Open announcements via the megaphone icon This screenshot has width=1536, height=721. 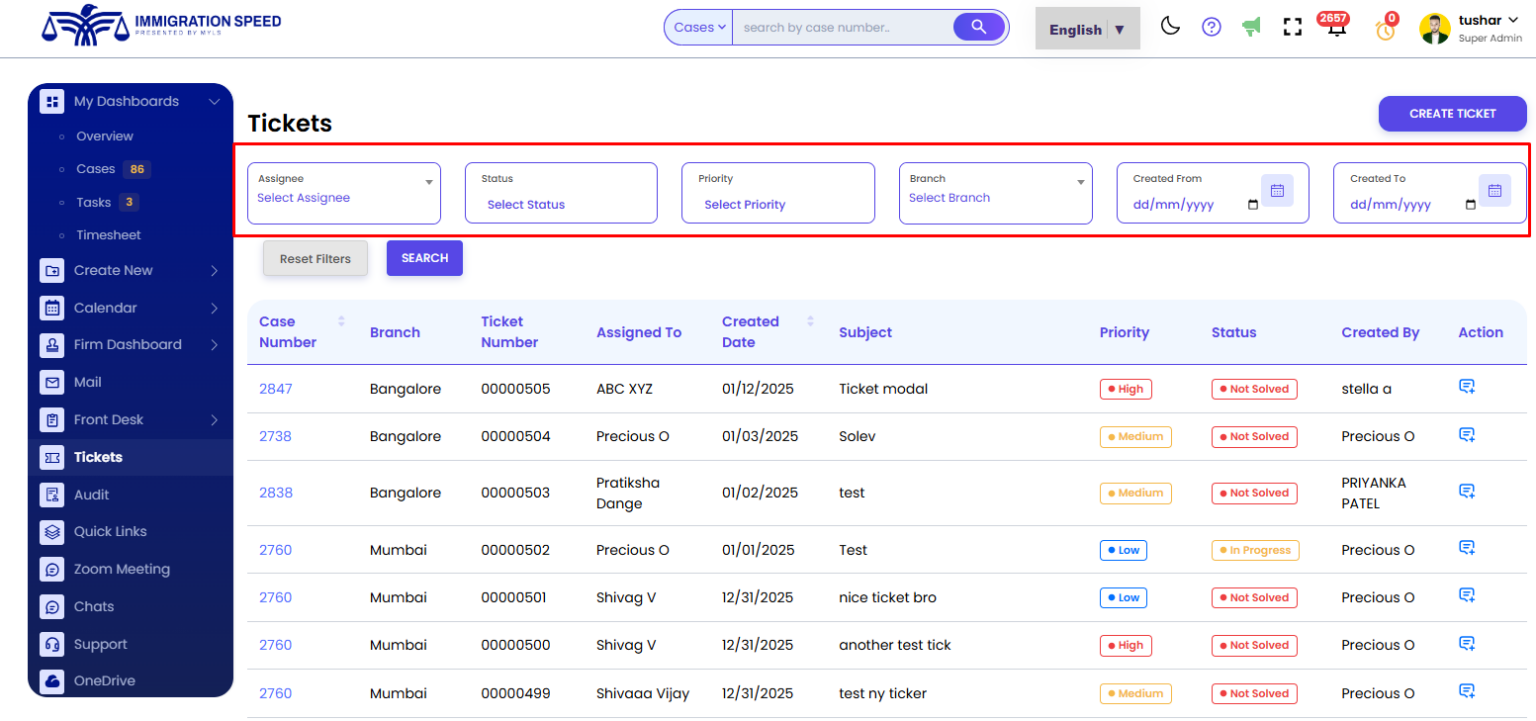click(x=1251, y=27)
